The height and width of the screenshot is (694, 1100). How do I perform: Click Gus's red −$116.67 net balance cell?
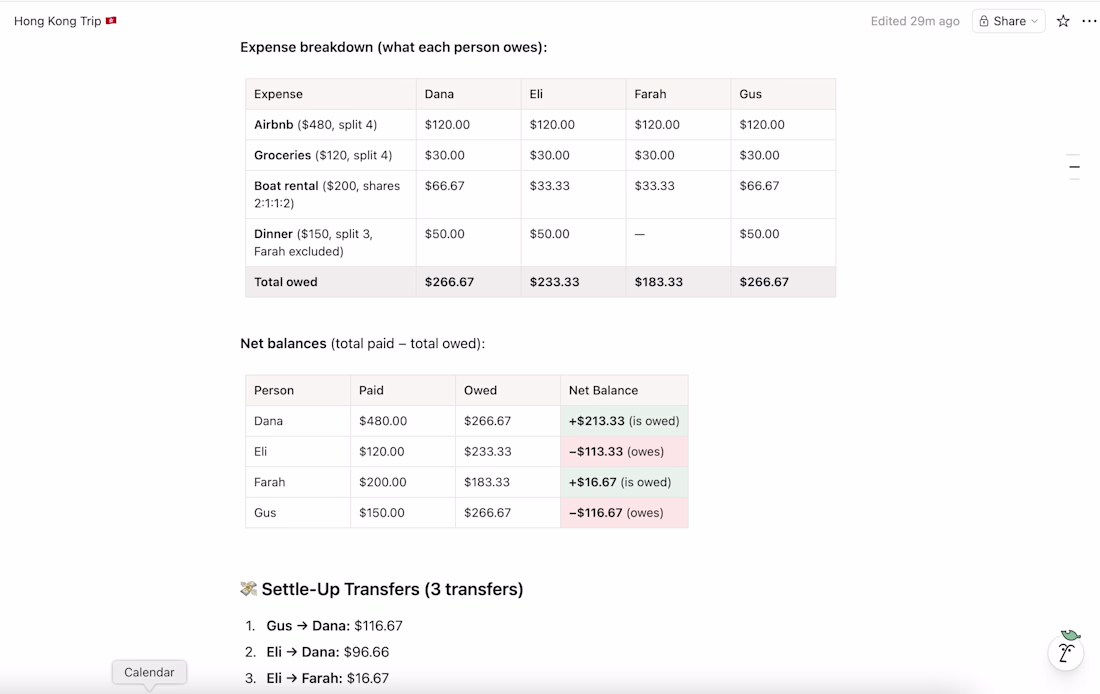coord(623,513)
